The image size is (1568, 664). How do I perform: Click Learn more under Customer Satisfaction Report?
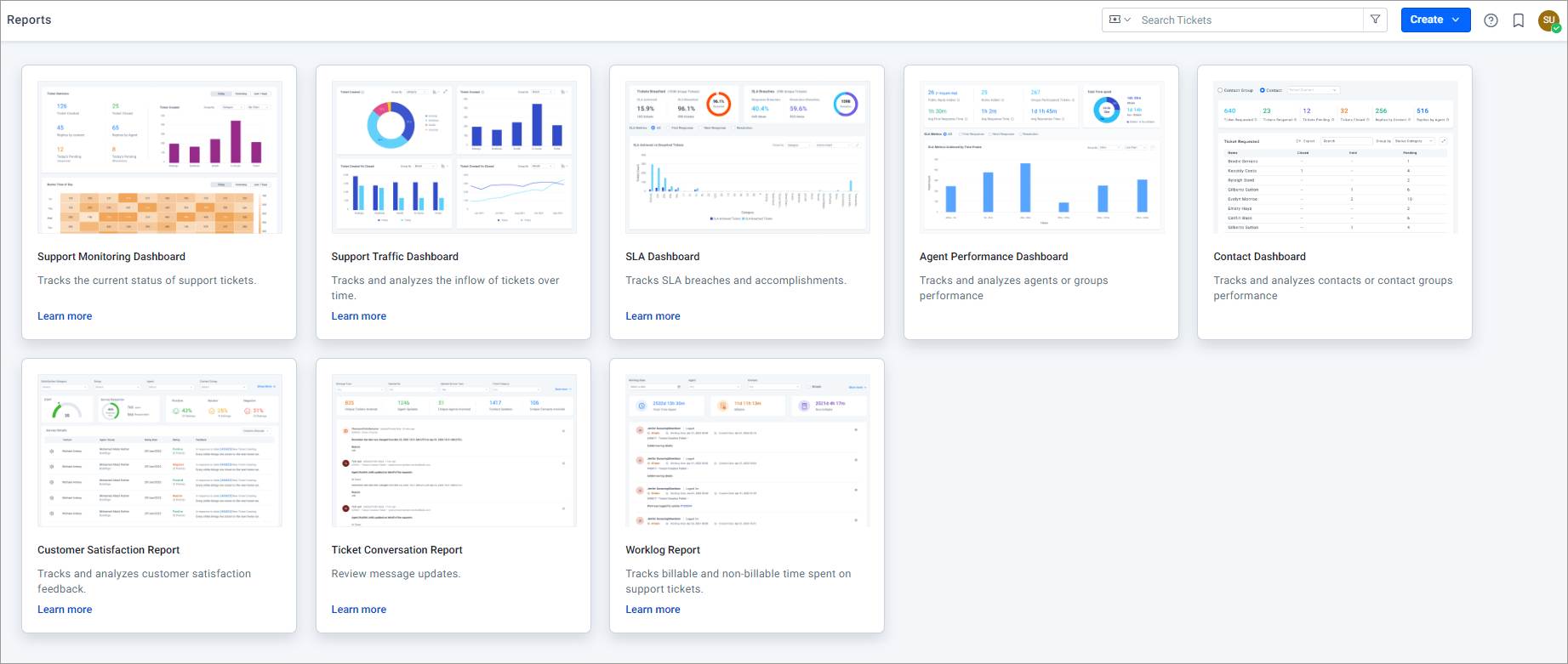click(x=65, y=610)
